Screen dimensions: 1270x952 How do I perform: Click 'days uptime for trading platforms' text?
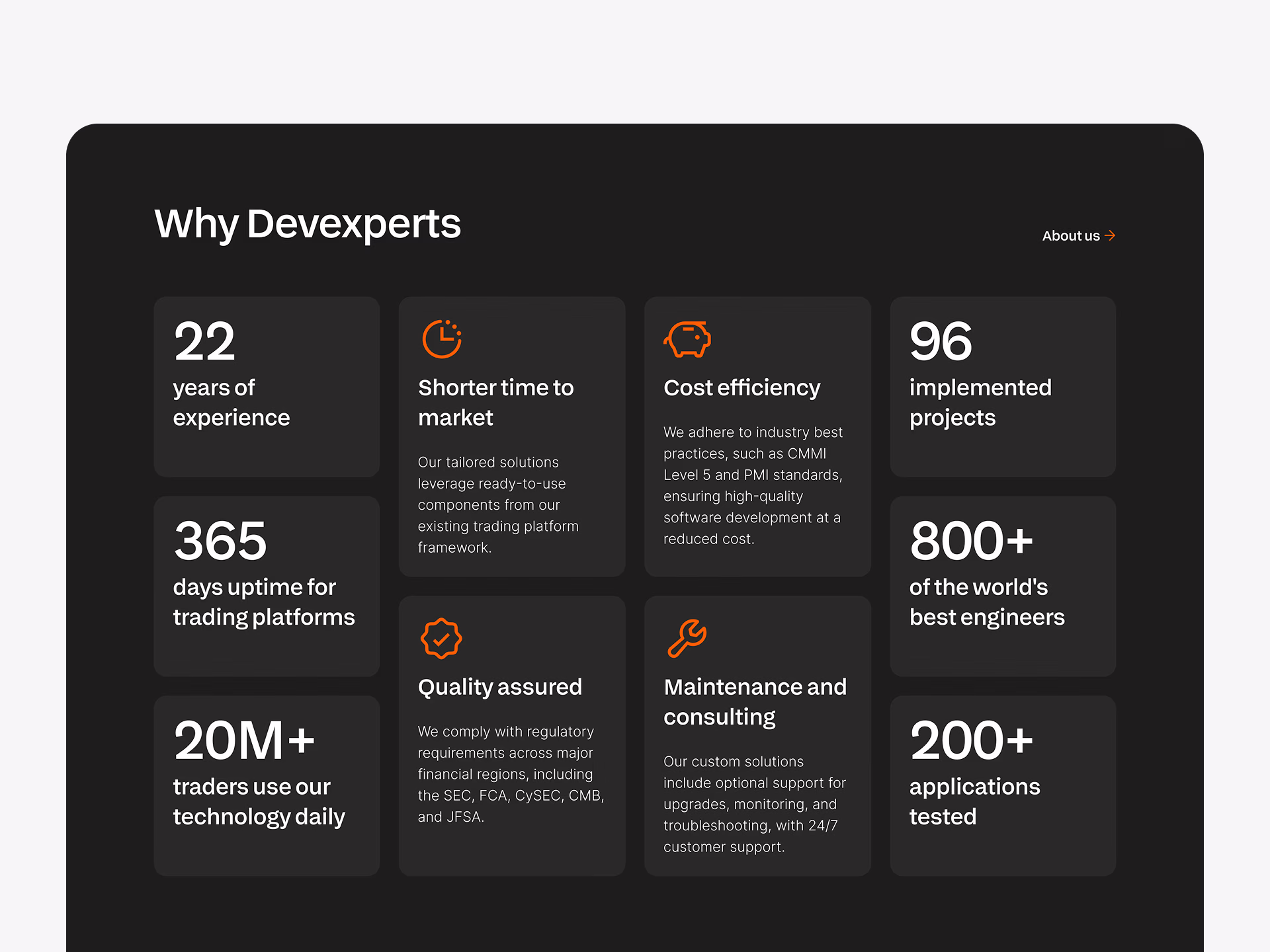tap(264, 602)
